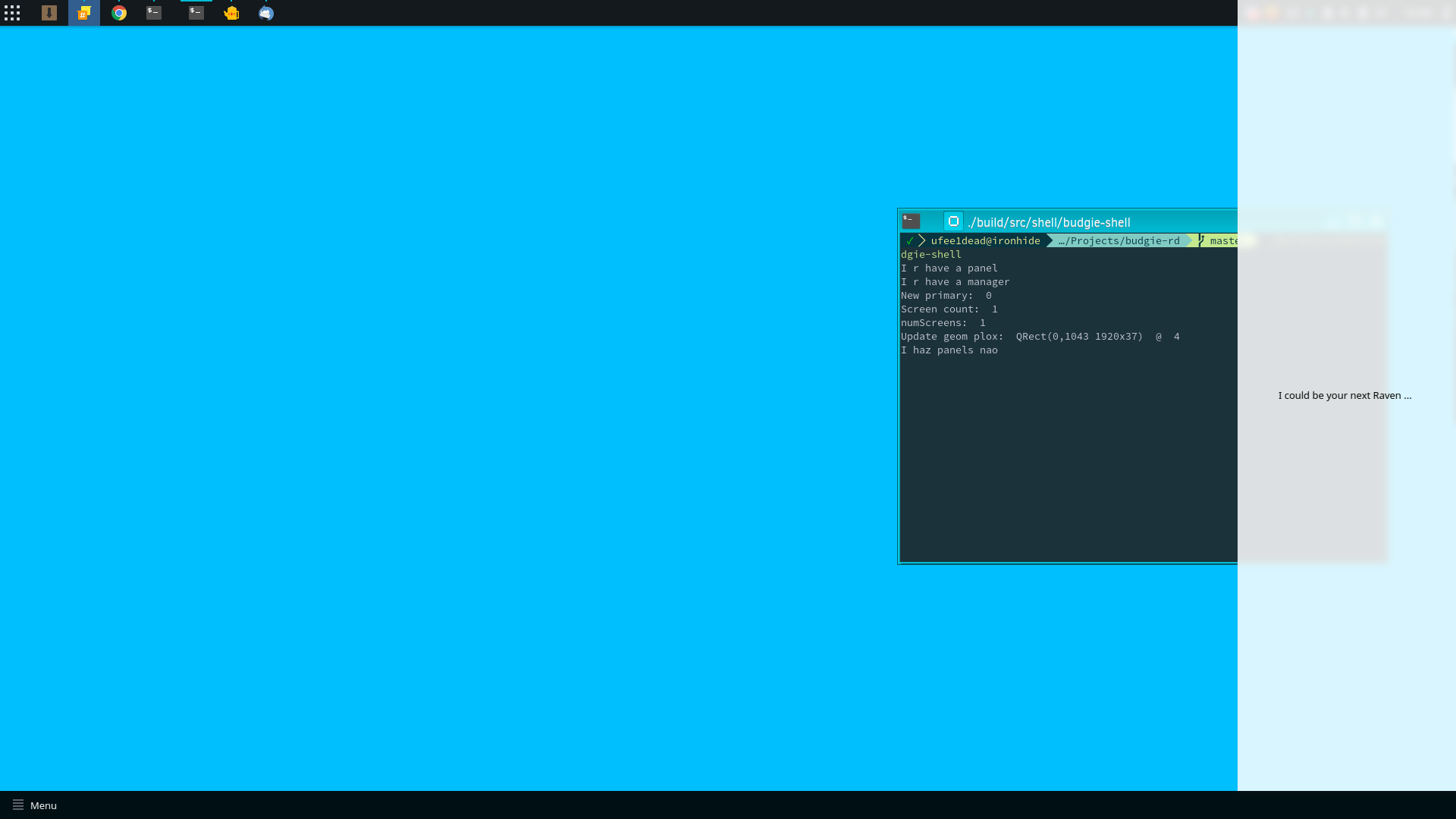
Task: Open Thunderbird mail from the top panel
Action: tap(266, 13)
